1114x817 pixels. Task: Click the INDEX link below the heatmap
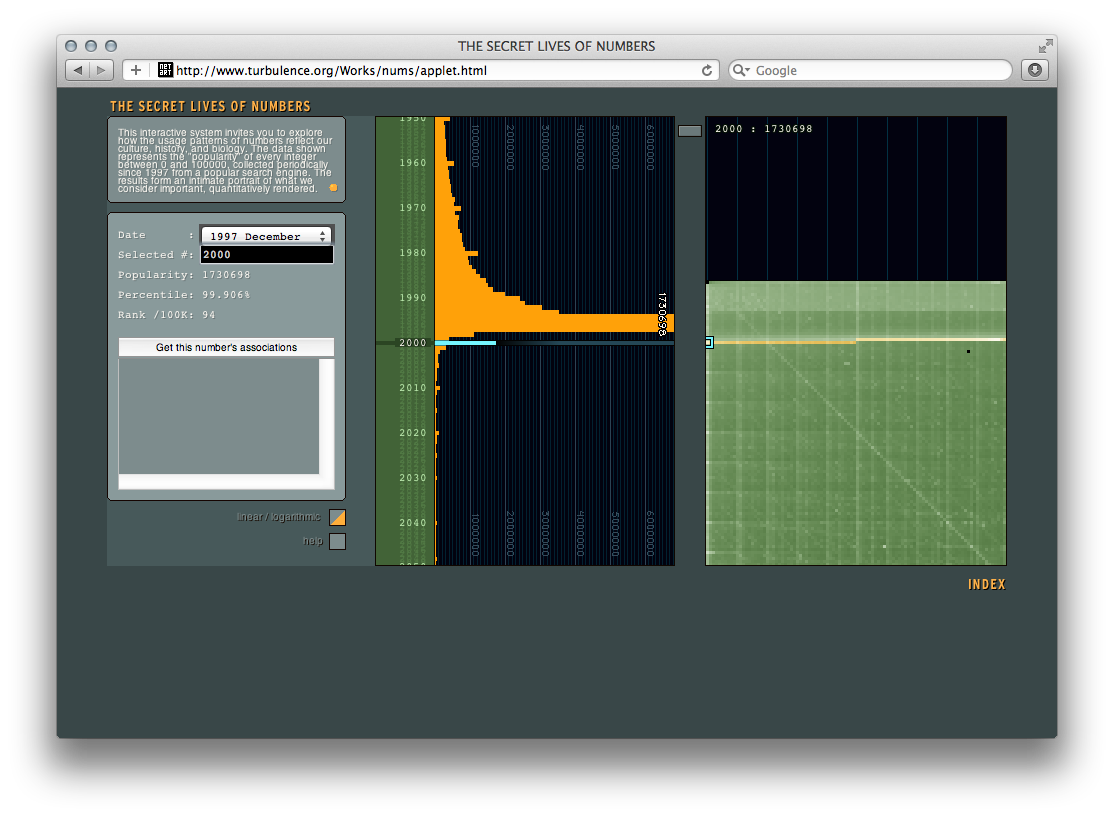tap(986, 584)
